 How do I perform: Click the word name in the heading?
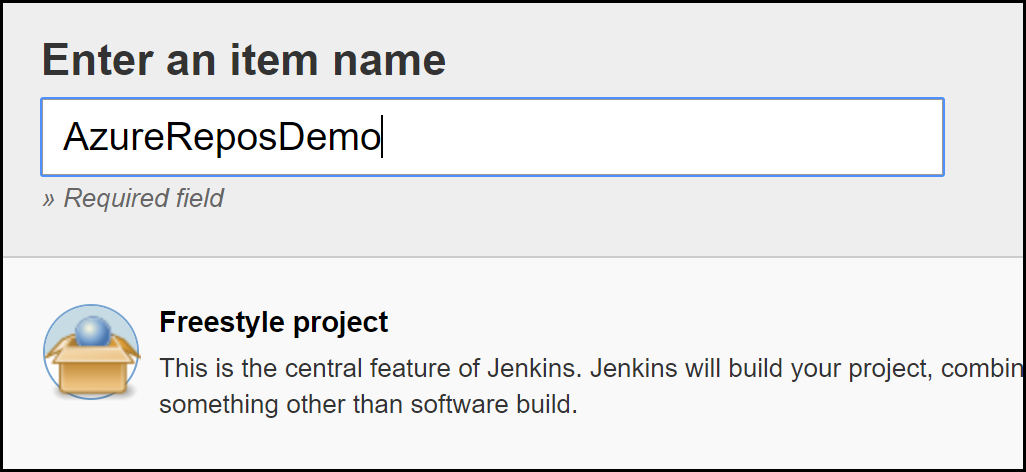point(389,62)
